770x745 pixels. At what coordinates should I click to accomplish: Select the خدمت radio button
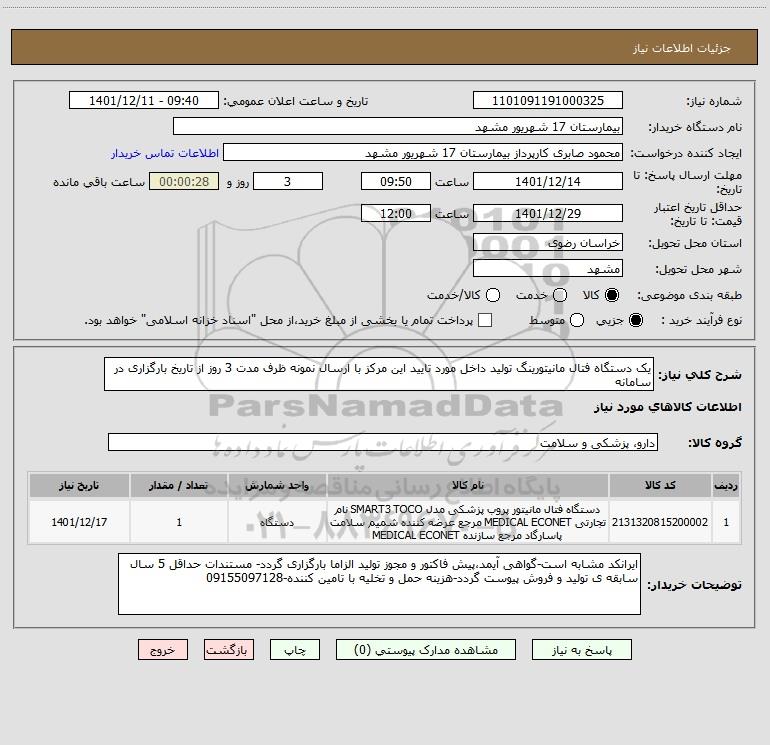click(x=560, y=295)
